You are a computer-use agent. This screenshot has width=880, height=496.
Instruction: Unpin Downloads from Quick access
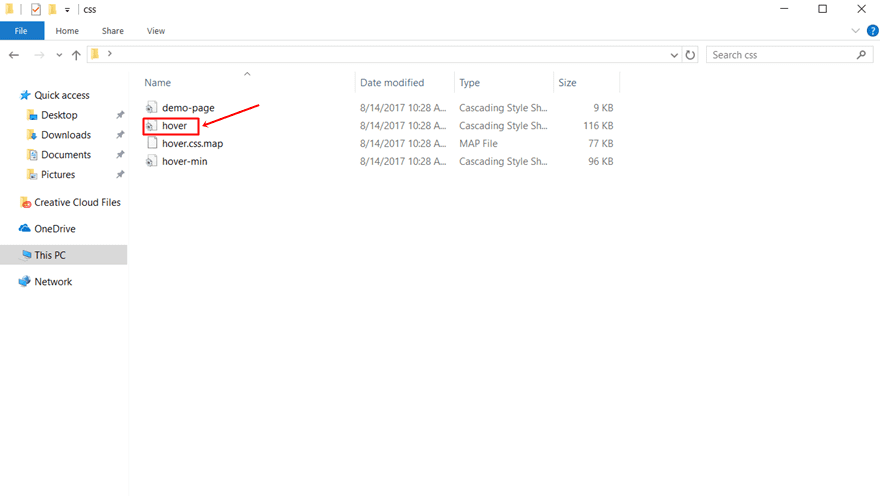120,135
